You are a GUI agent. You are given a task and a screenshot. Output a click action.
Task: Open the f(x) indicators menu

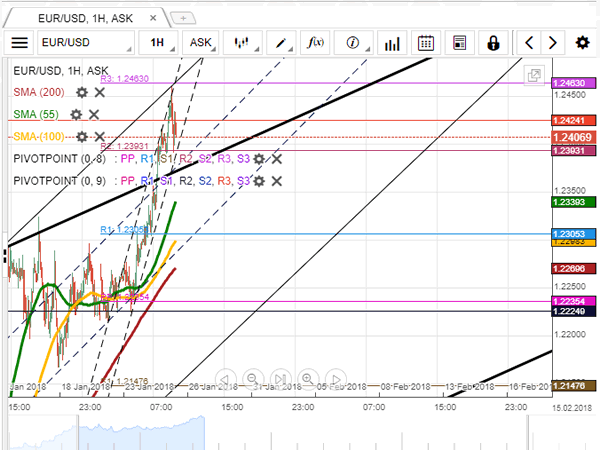pyautogui.click(x=315, y=42)
